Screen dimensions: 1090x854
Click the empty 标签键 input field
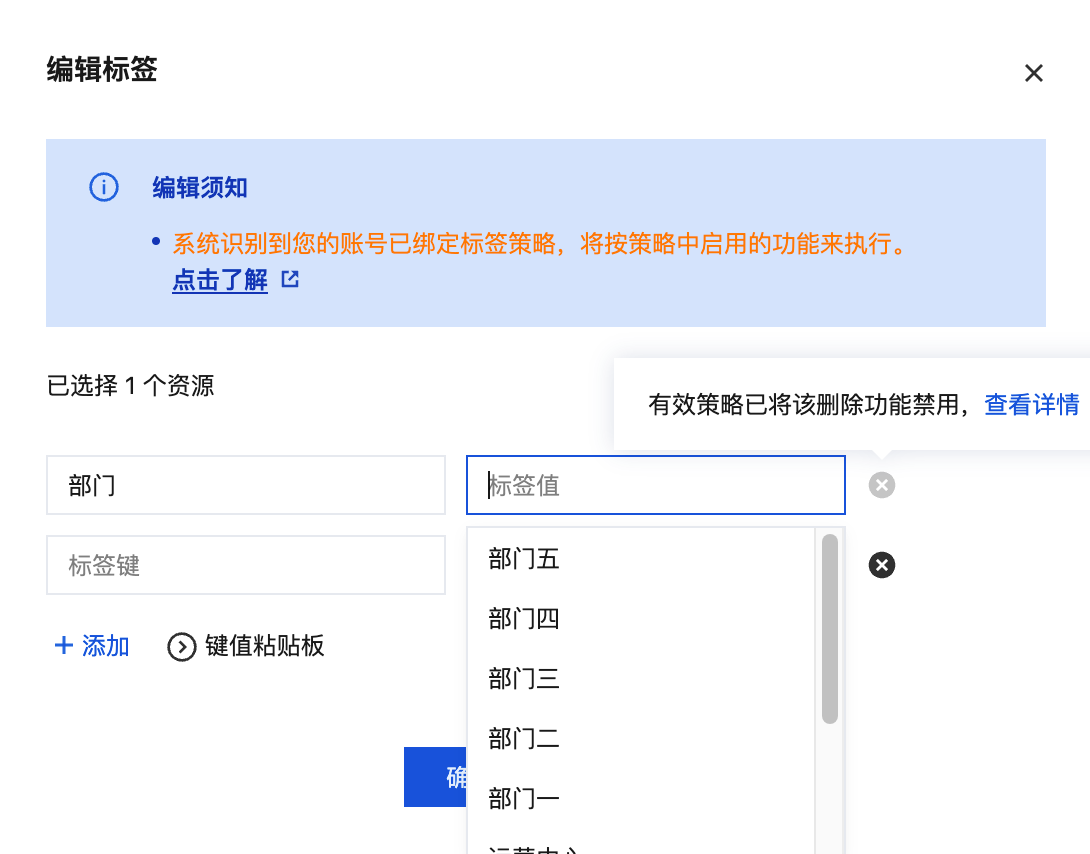click(x=245, y=565)
